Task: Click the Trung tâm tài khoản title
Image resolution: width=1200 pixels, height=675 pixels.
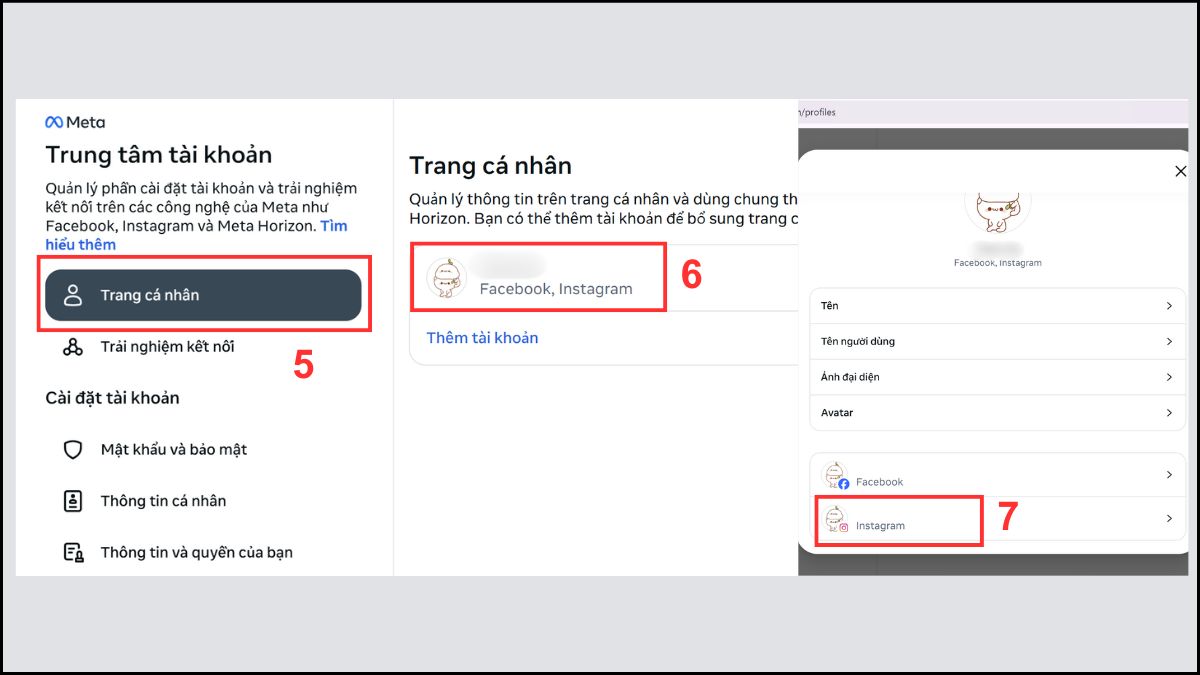Action: pos(158,155)
